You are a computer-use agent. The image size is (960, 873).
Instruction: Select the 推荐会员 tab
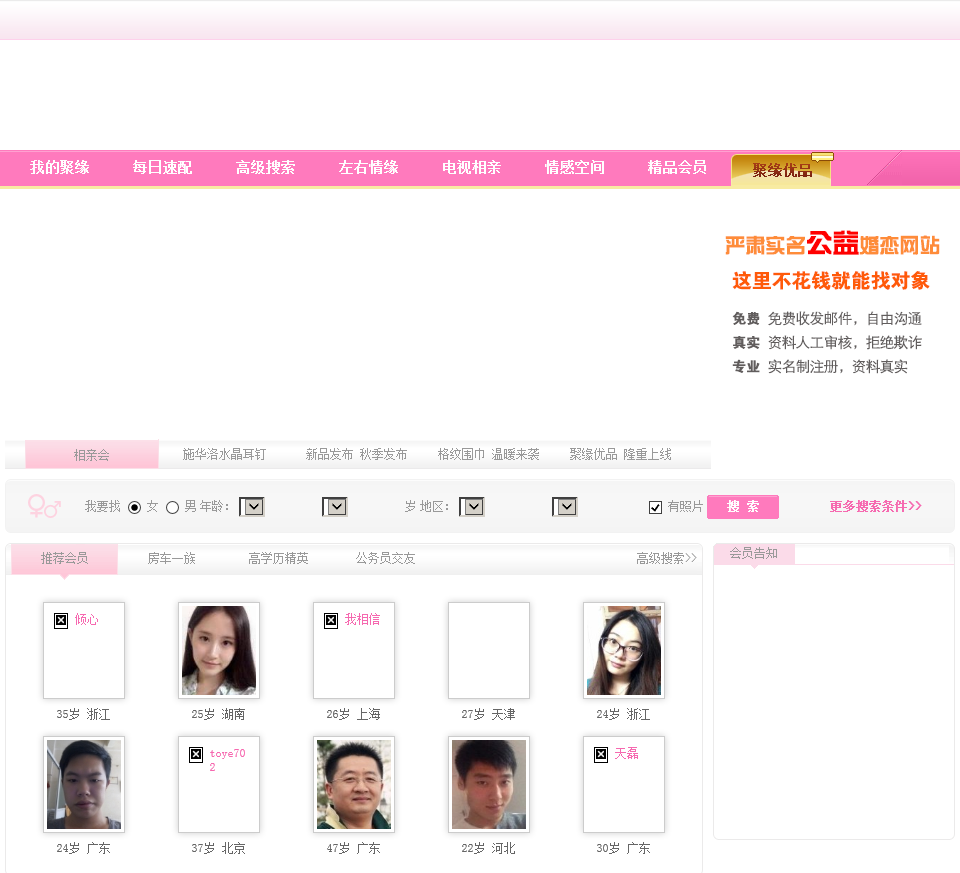click(64, 558)
